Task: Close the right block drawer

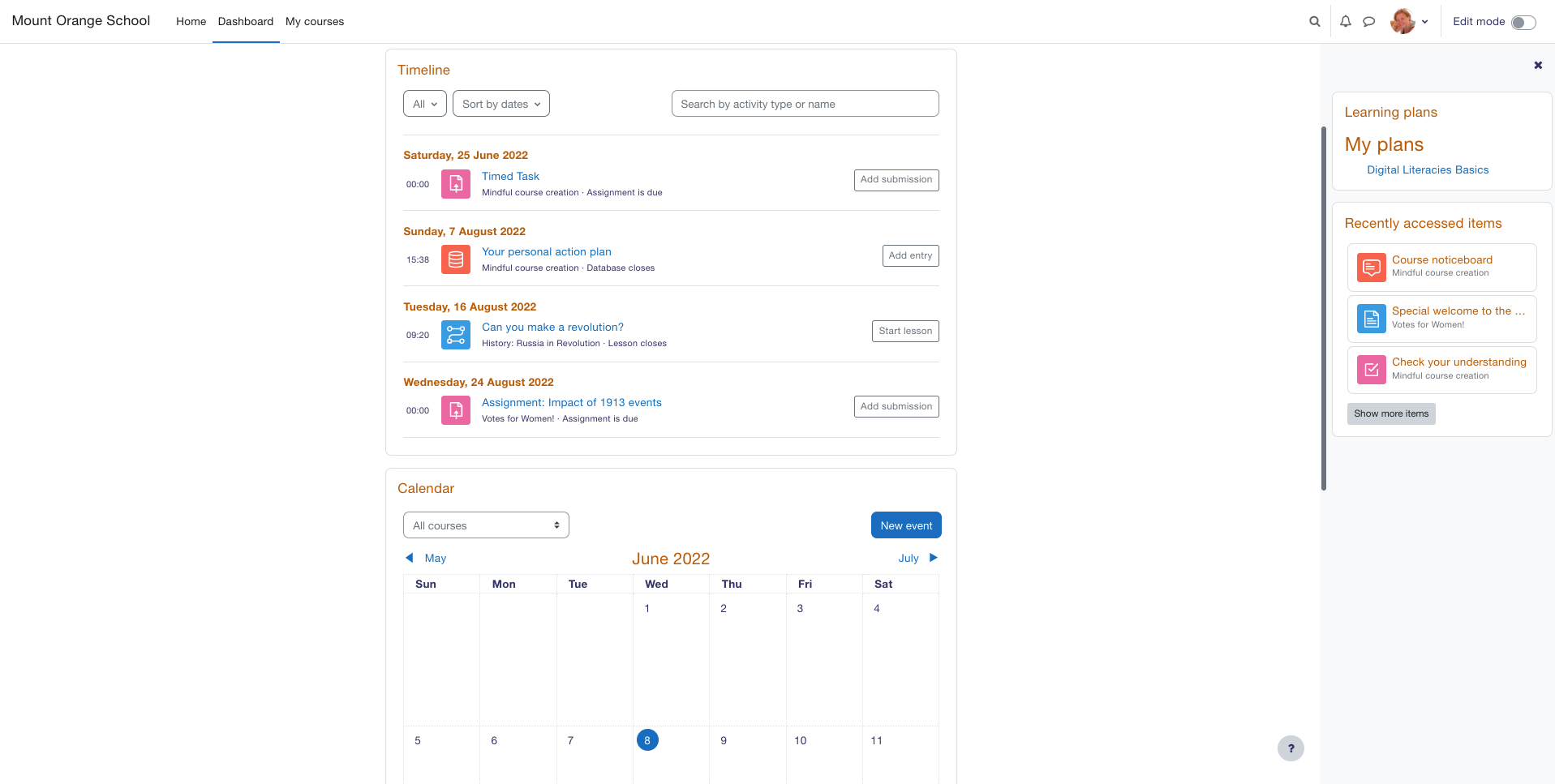Action: click(x=1538, y=66)
